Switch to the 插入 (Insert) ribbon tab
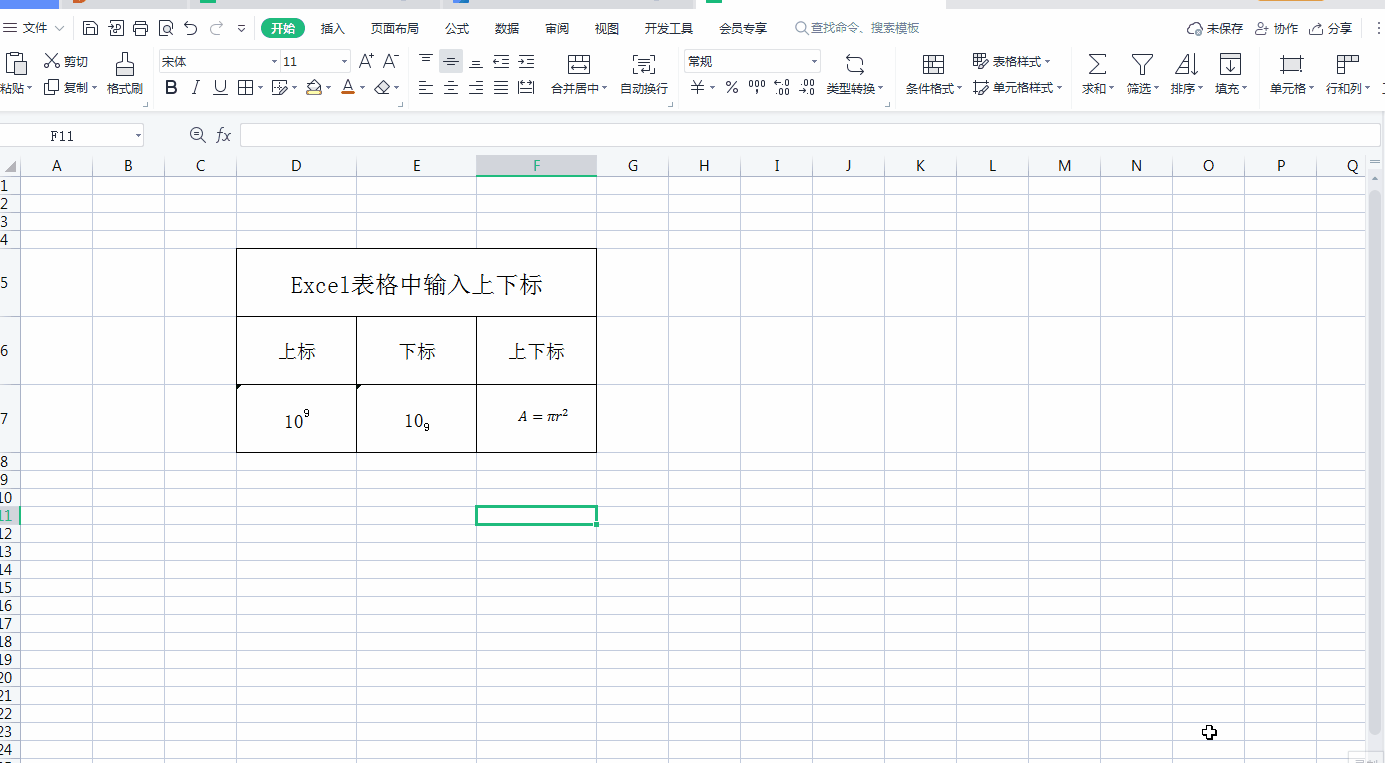Image resolution: width=1385 pixels, height=763 pixels. point(332,28)
